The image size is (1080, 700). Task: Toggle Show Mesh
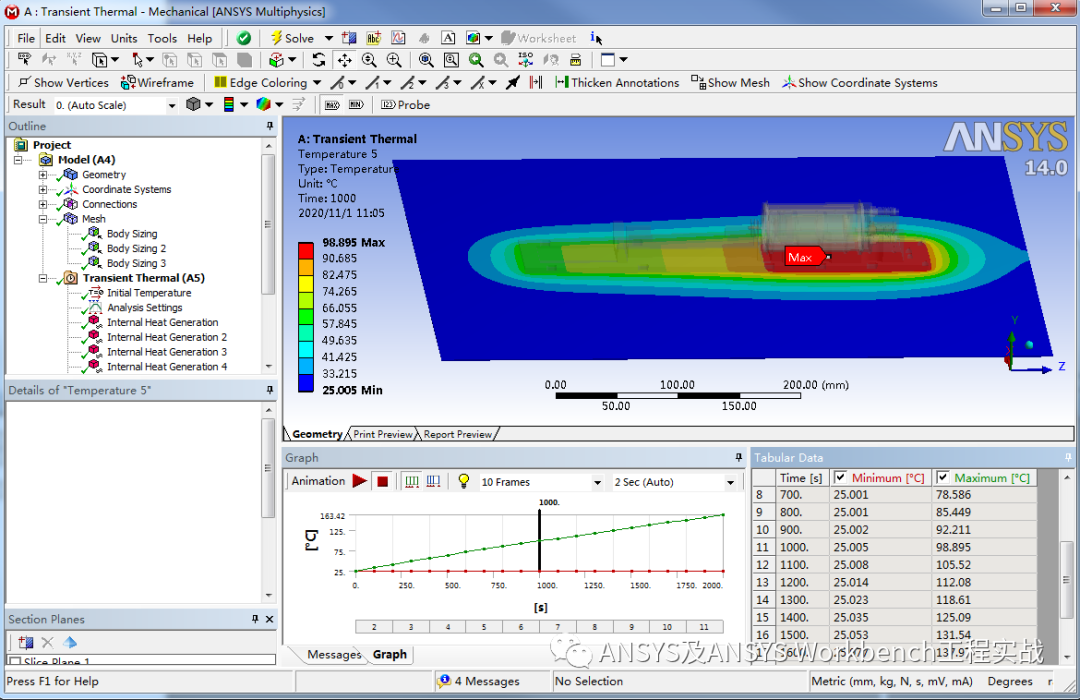730,83
